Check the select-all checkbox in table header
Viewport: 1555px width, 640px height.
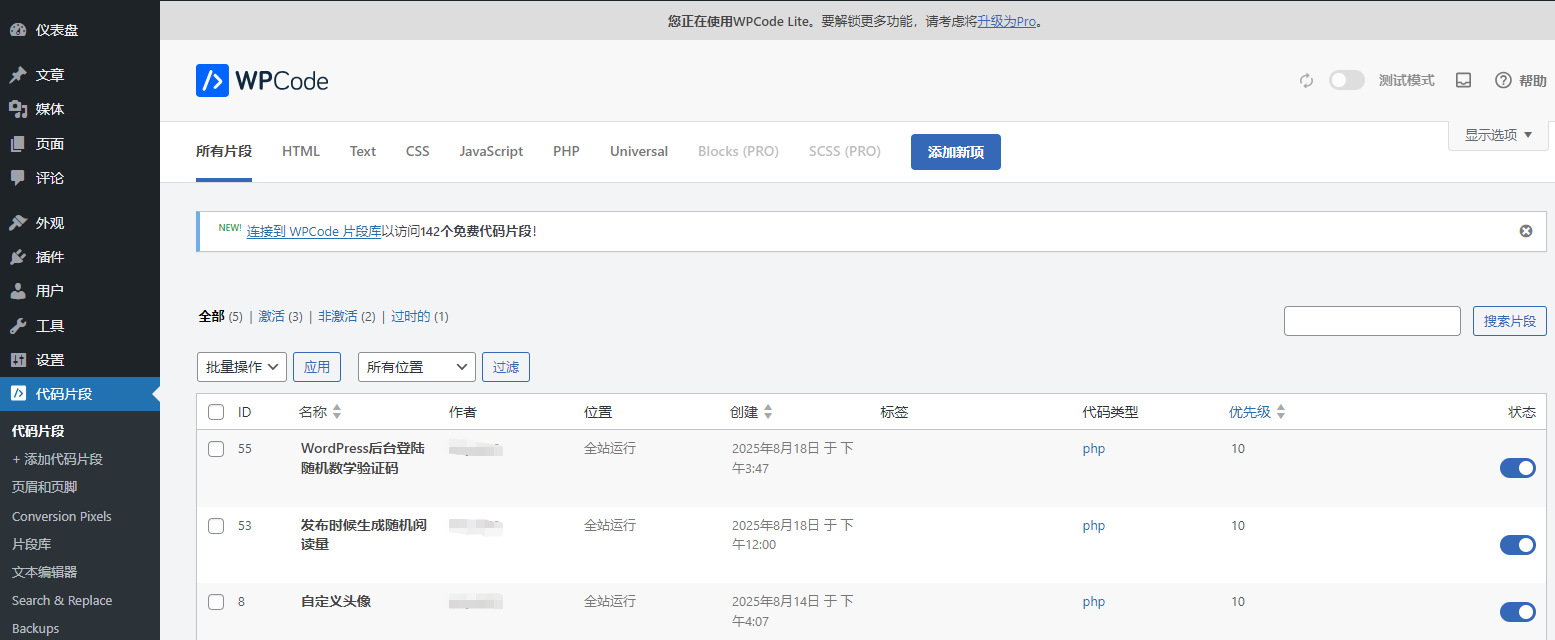(216, 412)
